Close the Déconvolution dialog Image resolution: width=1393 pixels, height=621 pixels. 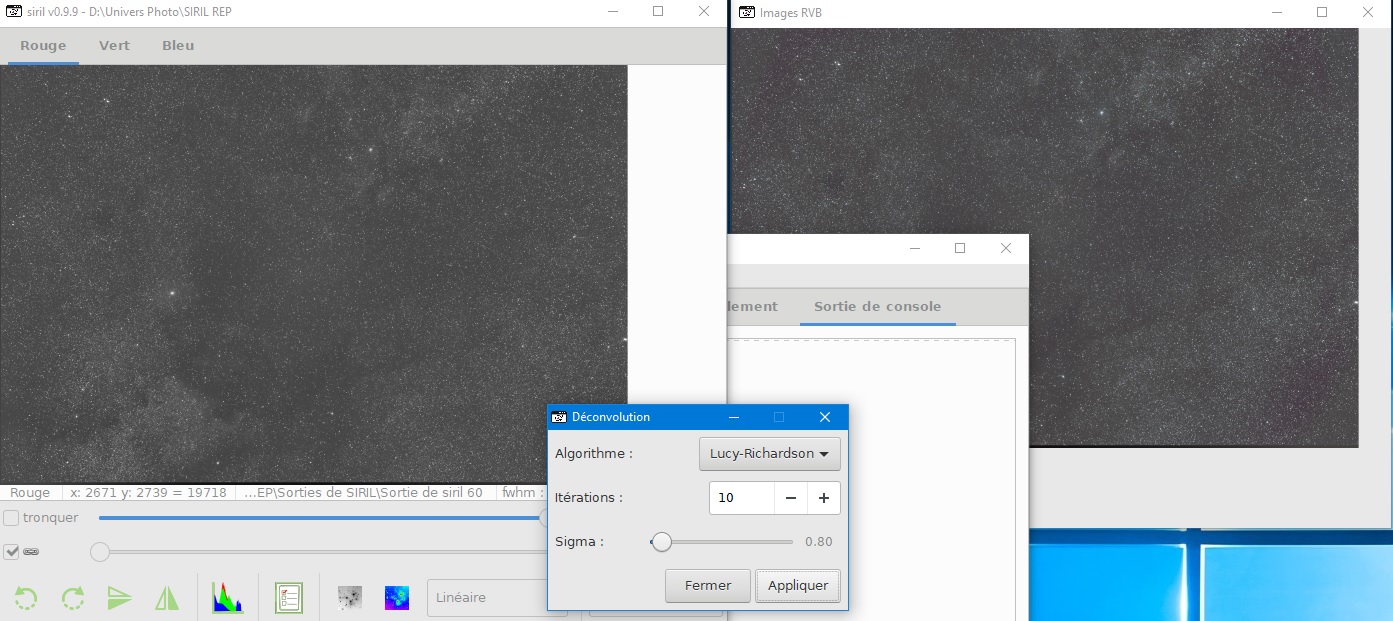click(825, 417)
